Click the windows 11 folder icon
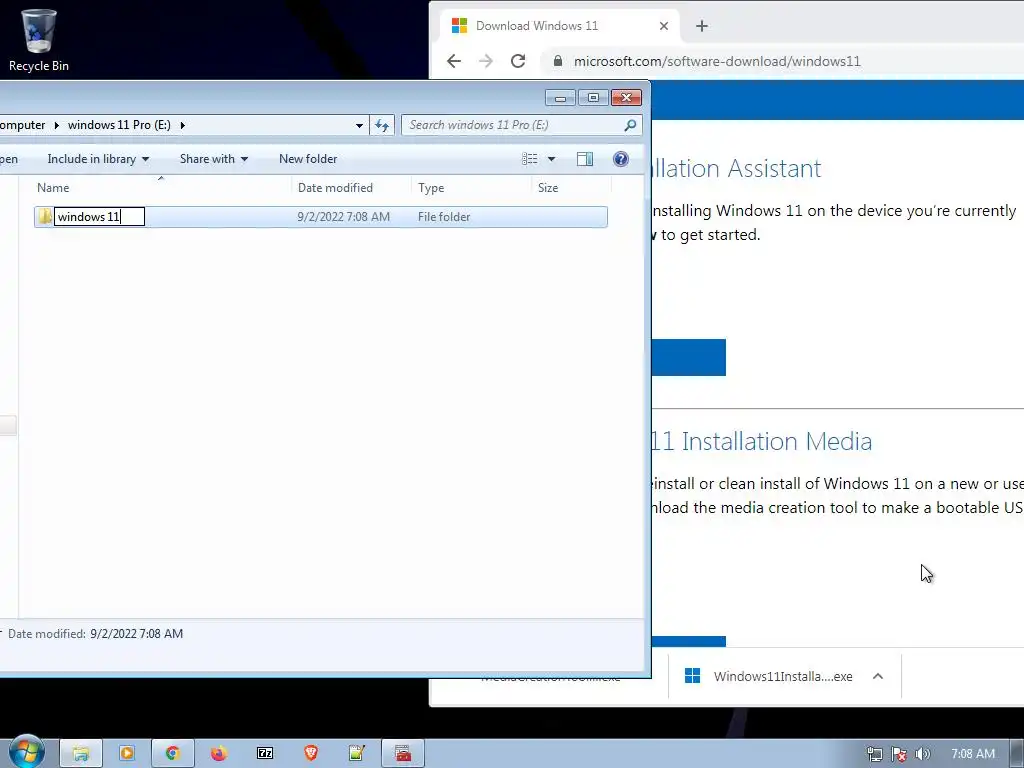Viewport: 1024px width, 768px height. click(x=44, y=216)
